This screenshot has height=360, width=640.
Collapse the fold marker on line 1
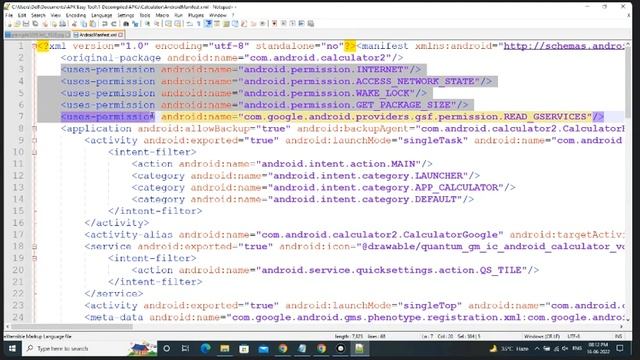[x=34, y=46]
